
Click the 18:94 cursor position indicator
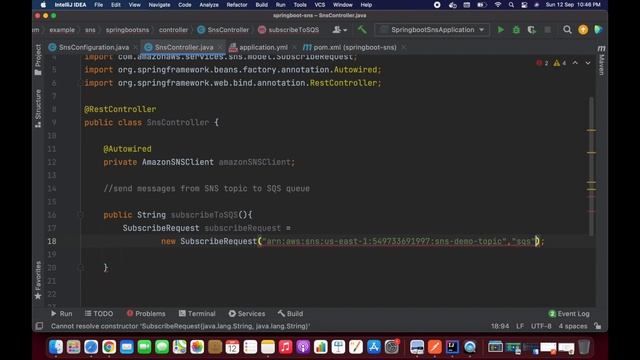tap(500, 326)
